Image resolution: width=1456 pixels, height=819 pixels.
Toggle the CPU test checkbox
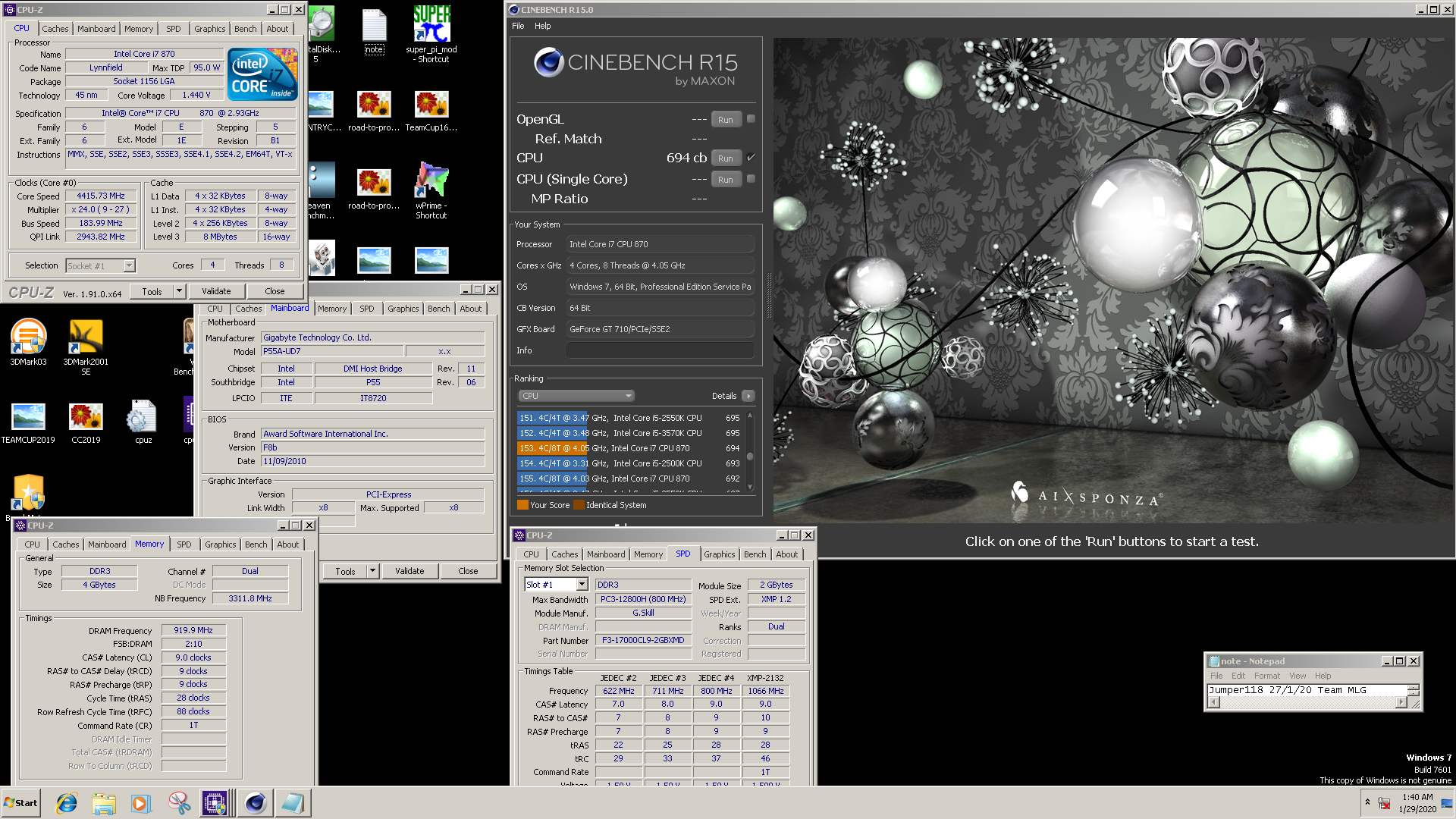751,158
